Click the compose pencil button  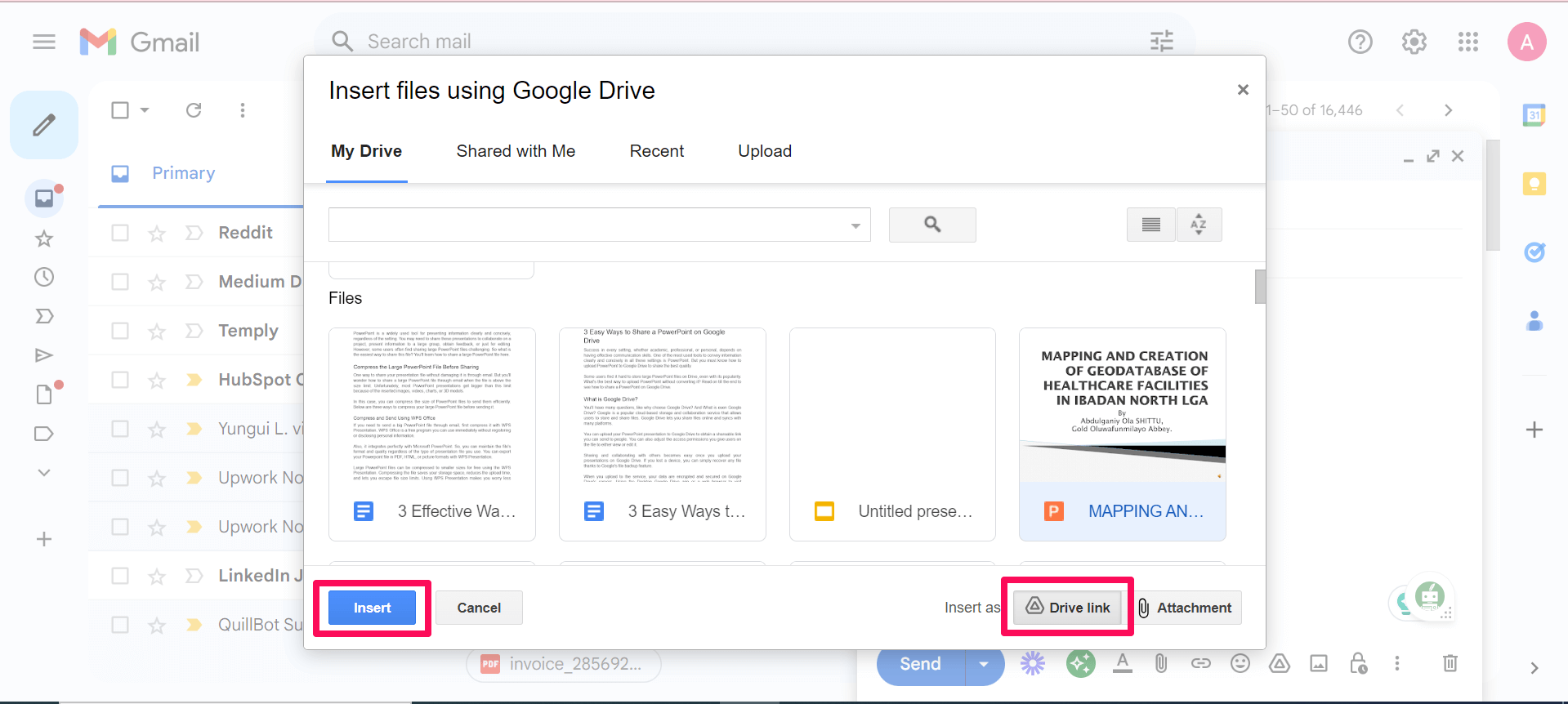44,125
